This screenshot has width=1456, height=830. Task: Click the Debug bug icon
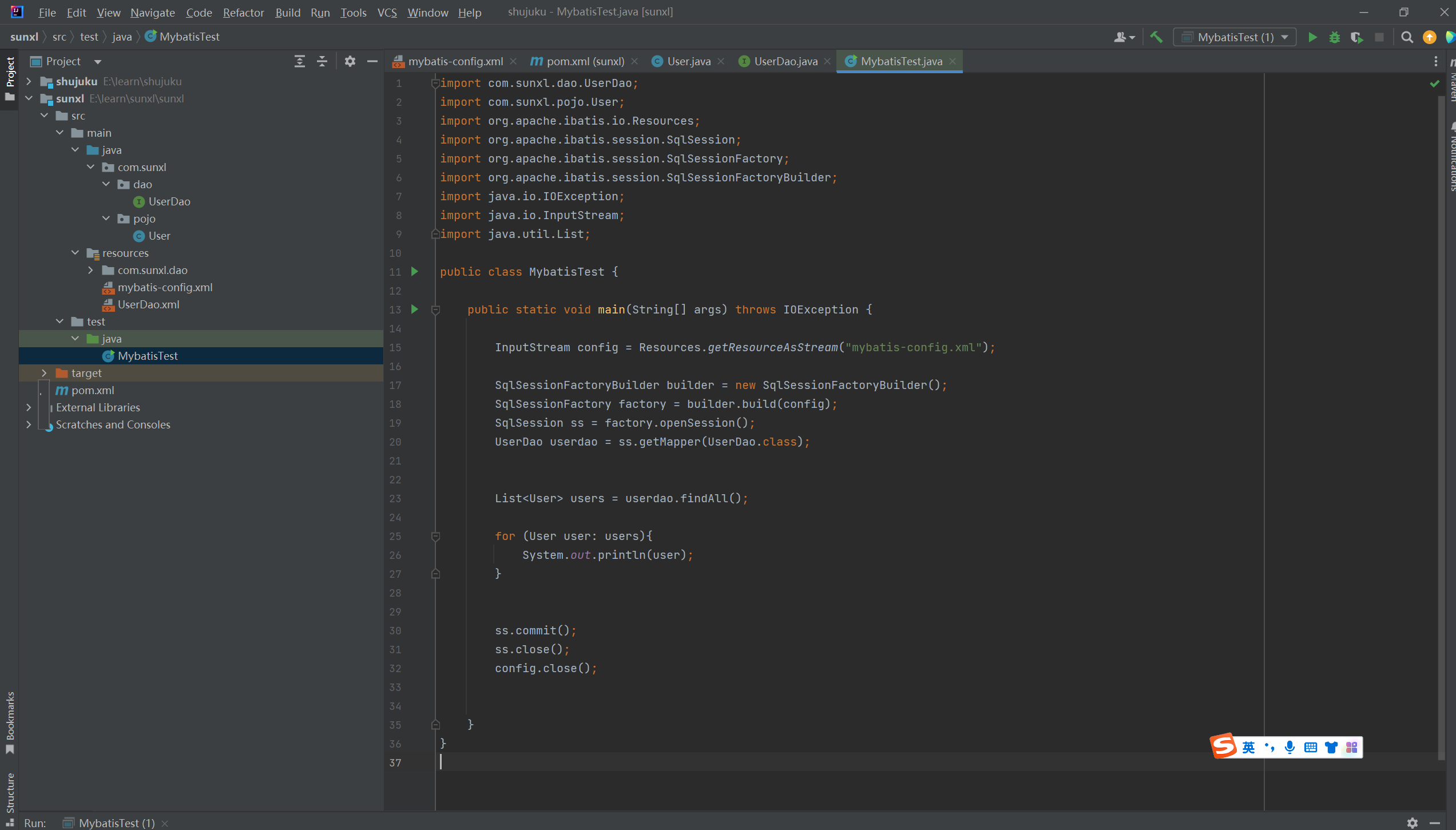click(1335, 38)
